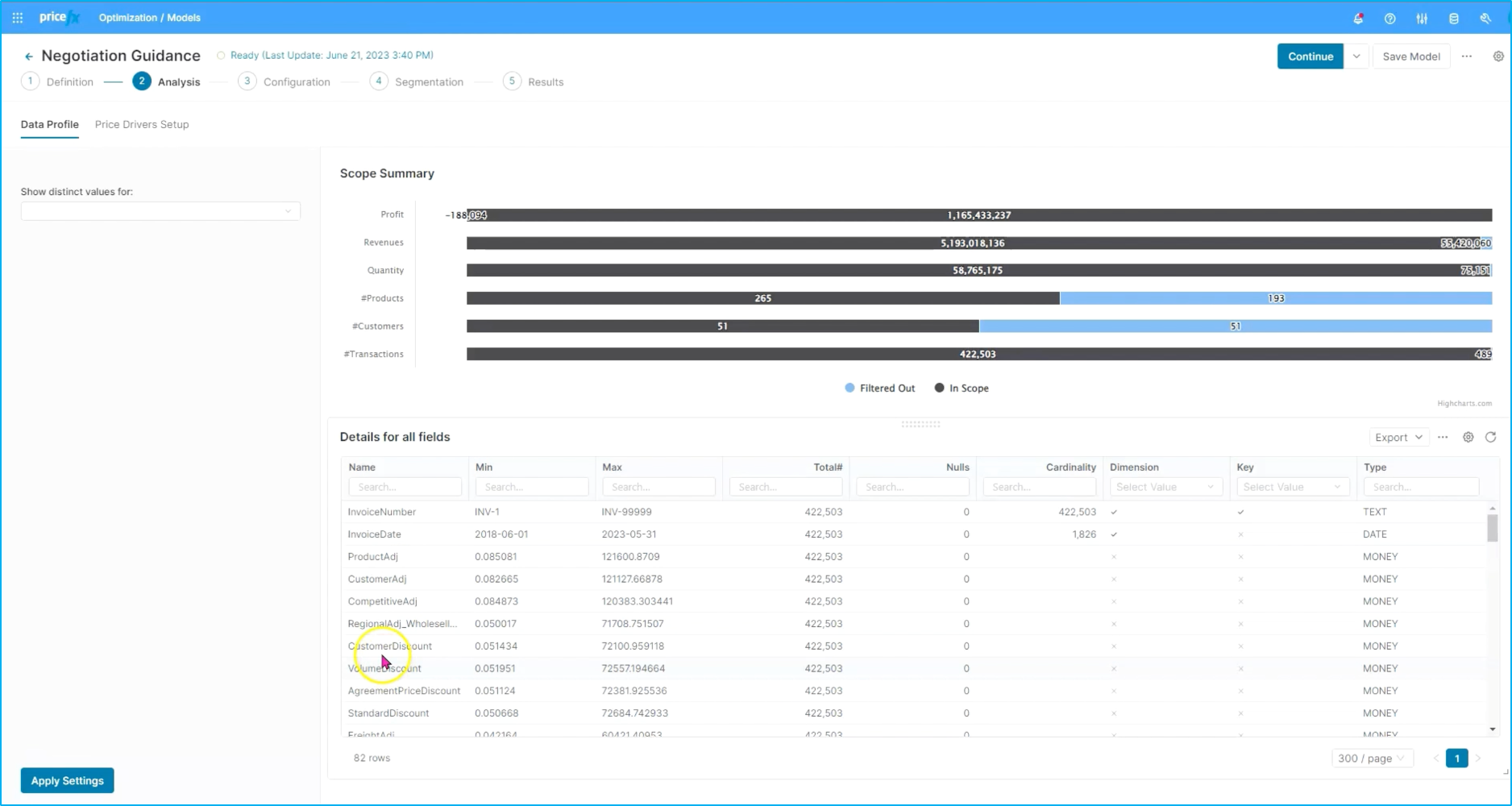Click the Name column search field

click(405, 487)
